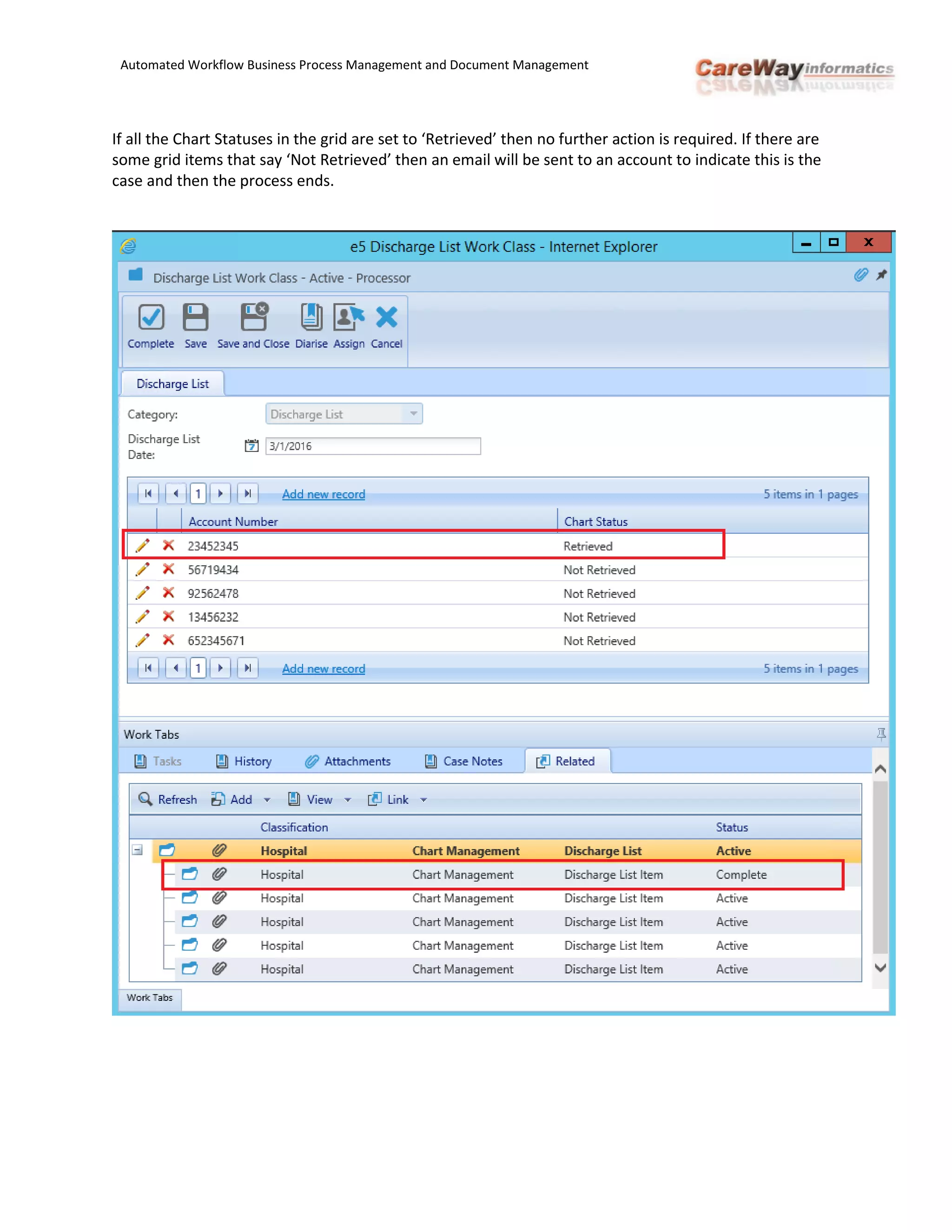952x1232 pixels.
Task: Go to first page in bottom pager
Action: click(148, 668)
